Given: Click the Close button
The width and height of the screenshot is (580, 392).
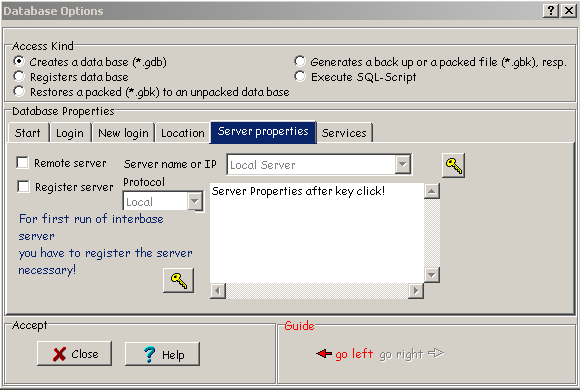Looking at the screenshot, I should click(x=74, y=354).
